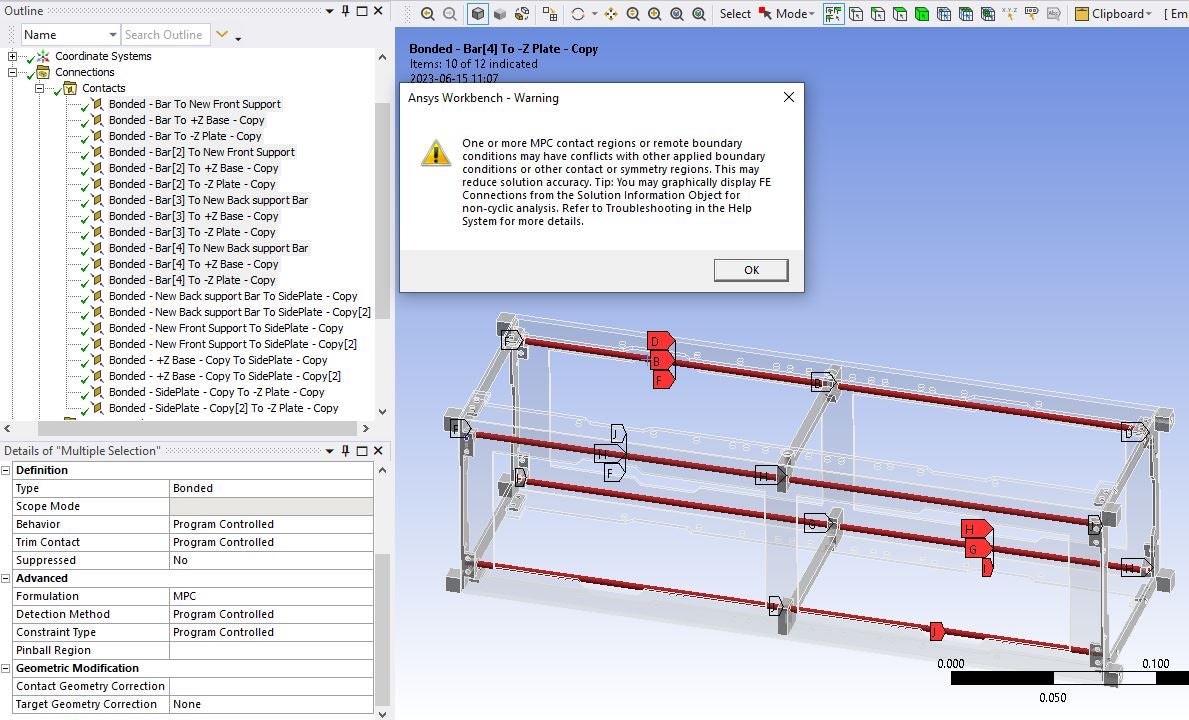
Task: Activate the Rotate view tool
Action: click(578, 14)
